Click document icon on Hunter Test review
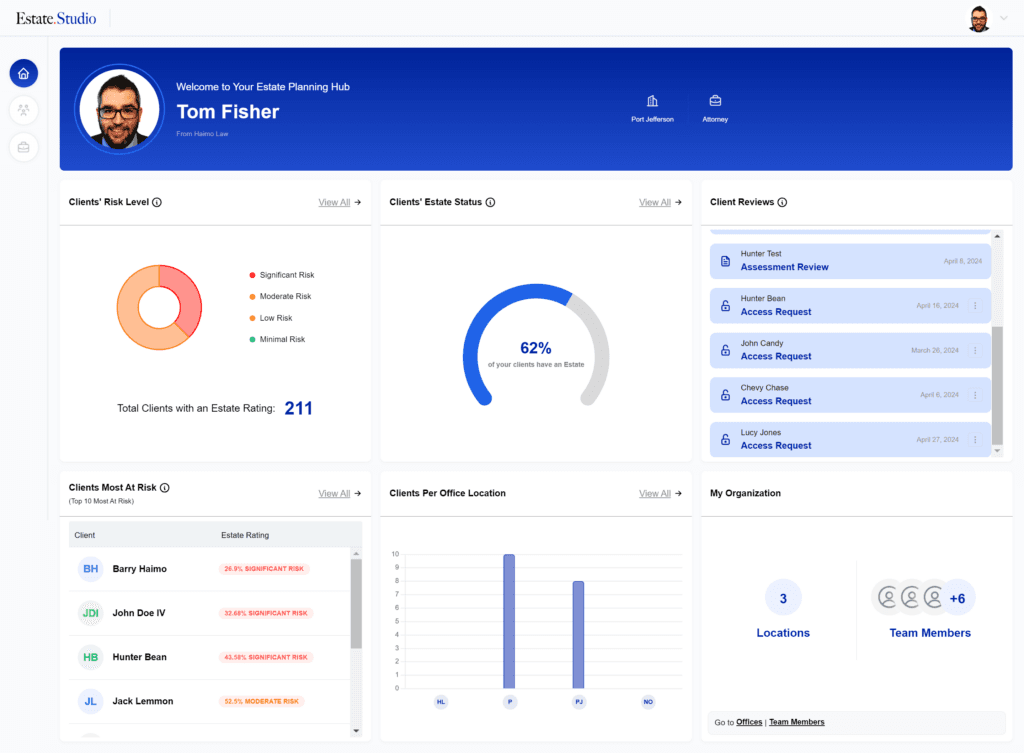Viewport: 1024px width, 753px height. click(x=726, y=261)
